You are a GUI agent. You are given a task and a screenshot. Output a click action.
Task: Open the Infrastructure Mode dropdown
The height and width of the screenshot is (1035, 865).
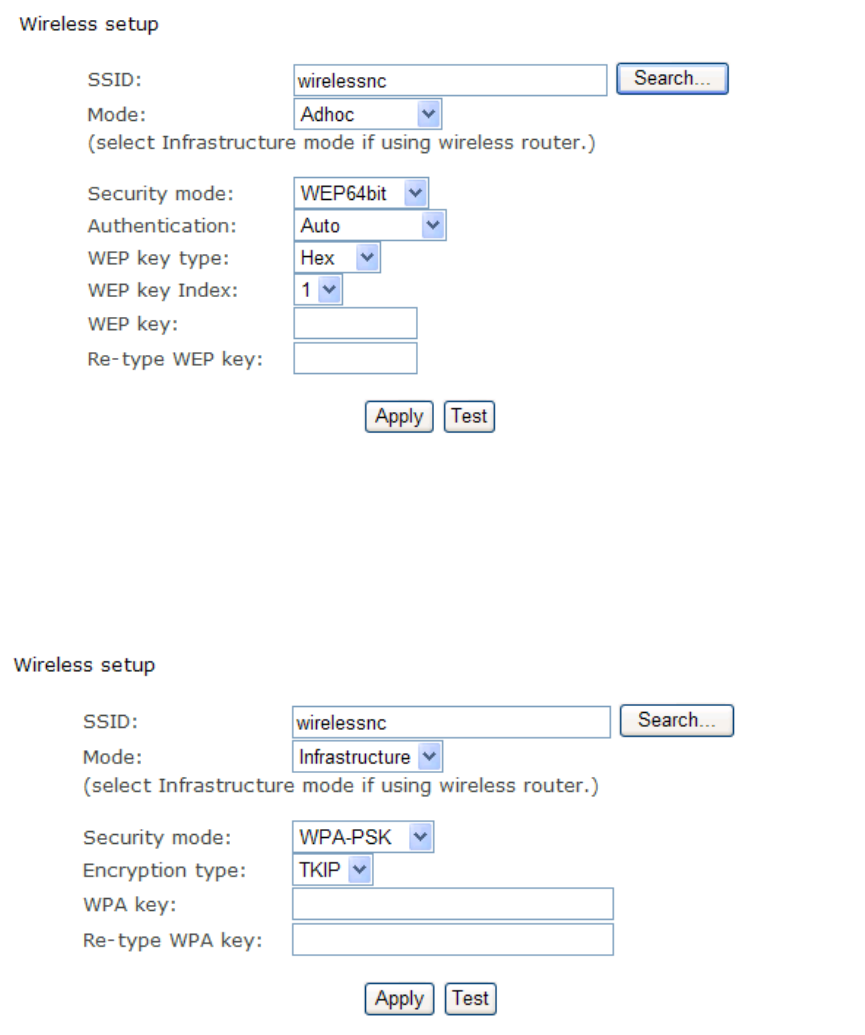click(x=368, y=757)
